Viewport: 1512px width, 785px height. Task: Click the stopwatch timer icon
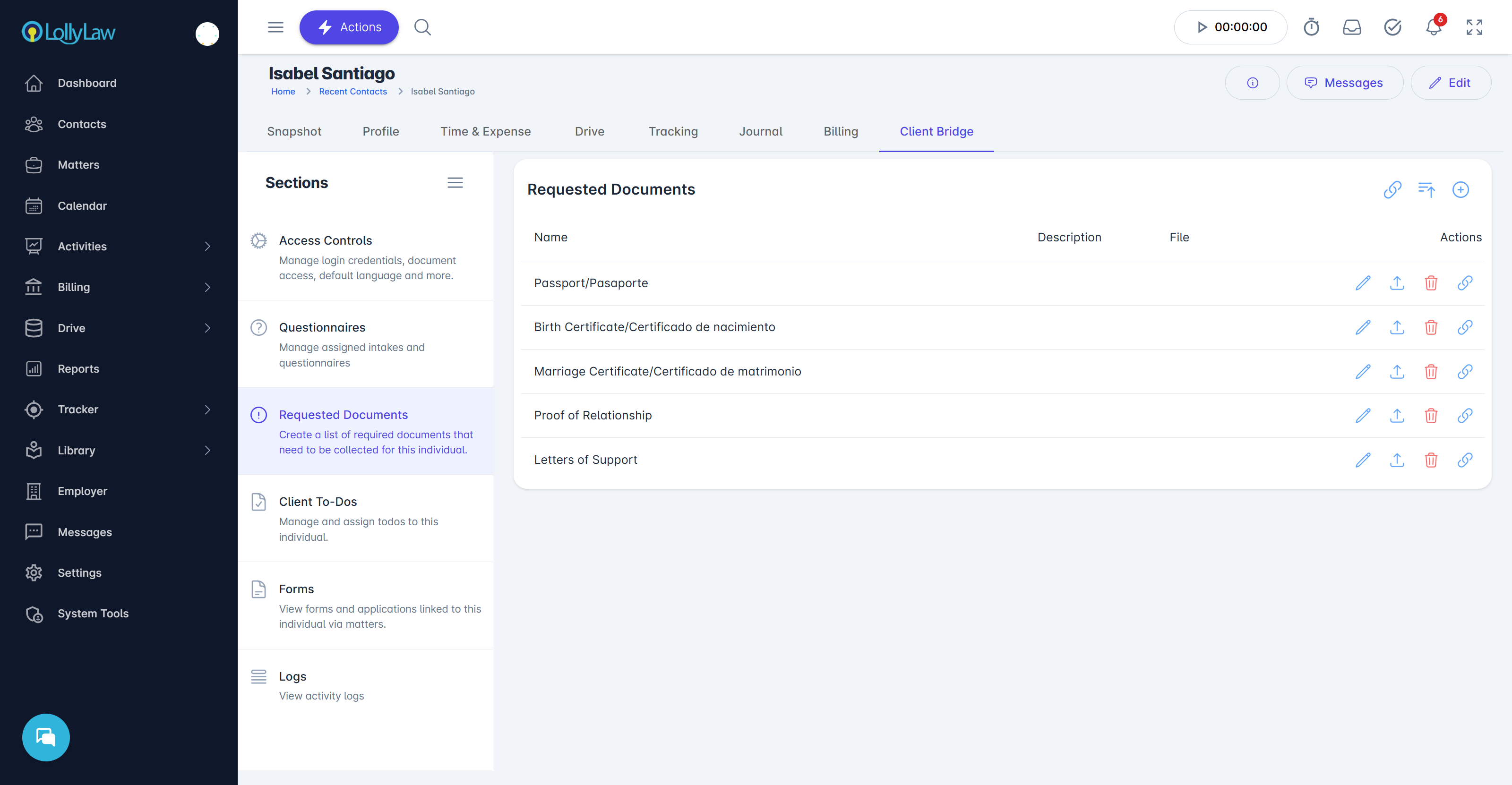coord(1311,27)
